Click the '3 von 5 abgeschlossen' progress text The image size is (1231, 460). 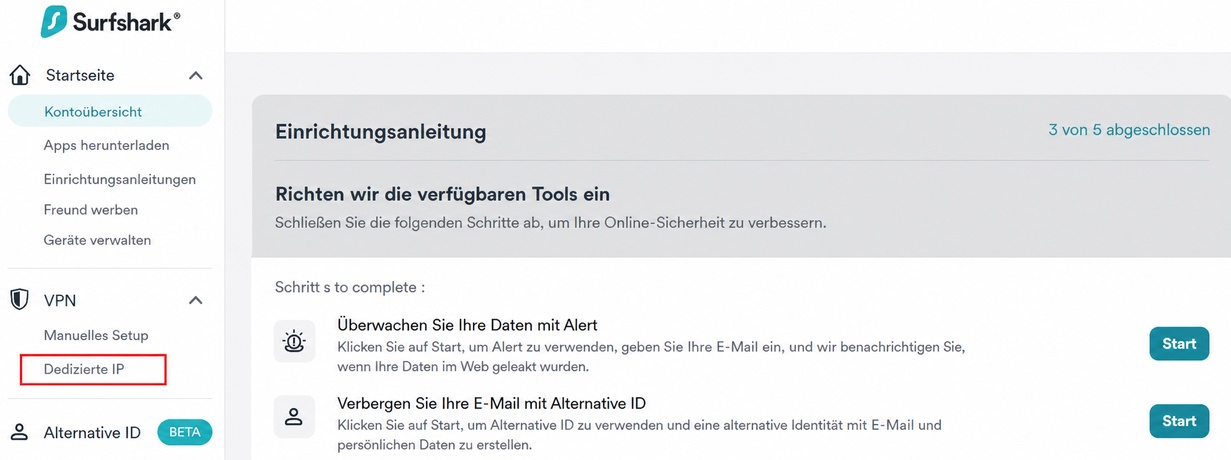[1129, 130]
